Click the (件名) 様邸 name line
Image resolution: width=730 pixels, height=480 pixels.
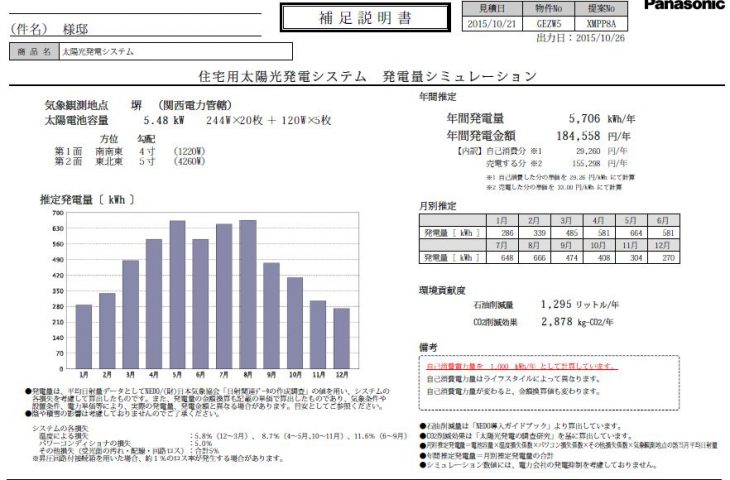(49, 29)
